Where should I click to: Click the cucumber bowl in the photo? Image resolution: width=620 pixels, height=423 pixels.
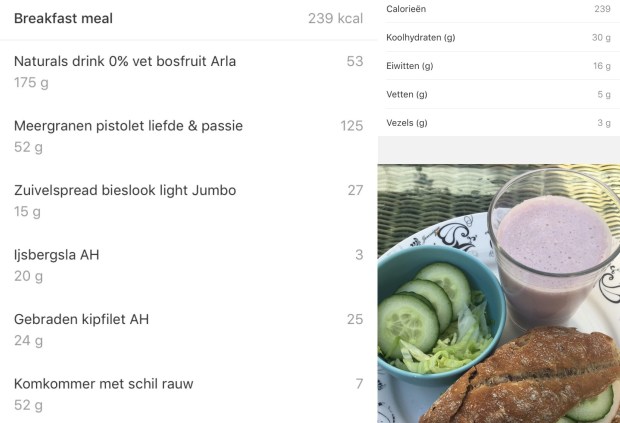pyautogui.click(x=437, y=314)
